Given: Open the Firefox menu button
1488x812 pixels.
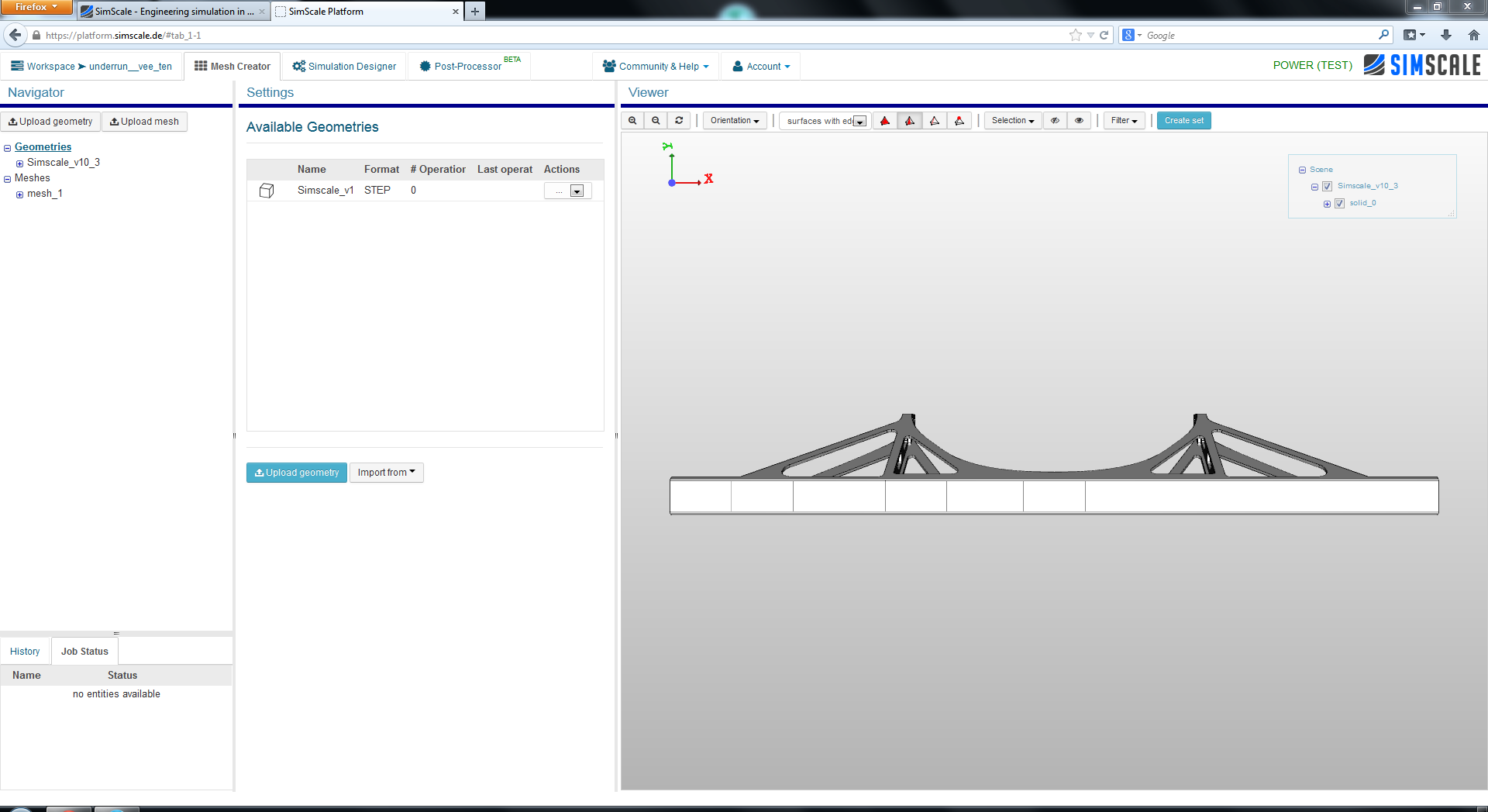Looking at the screenshot, I should pyautogui.click(x=36, y=7).
